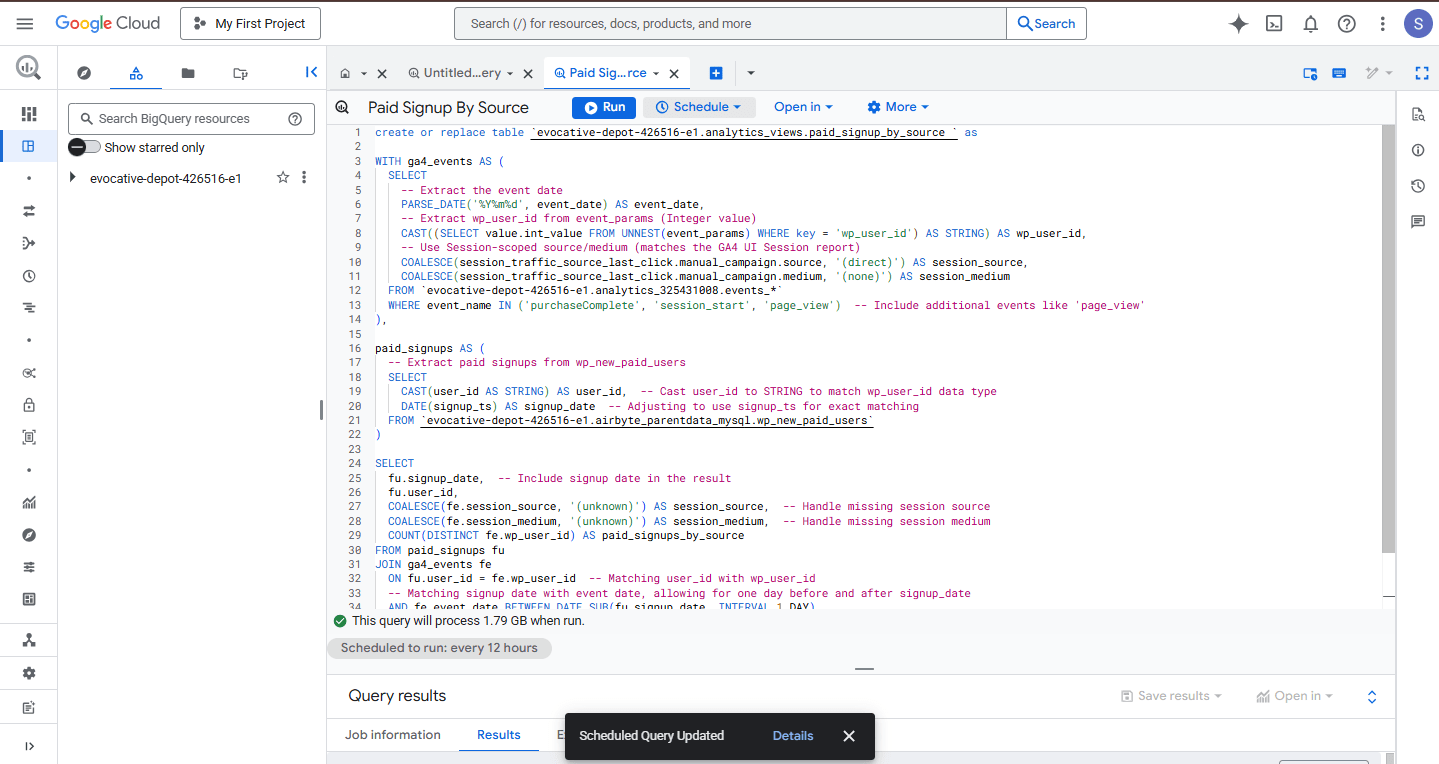Open Data transfers sidebar icon
Screen dimensions: 1439x764
28,211
